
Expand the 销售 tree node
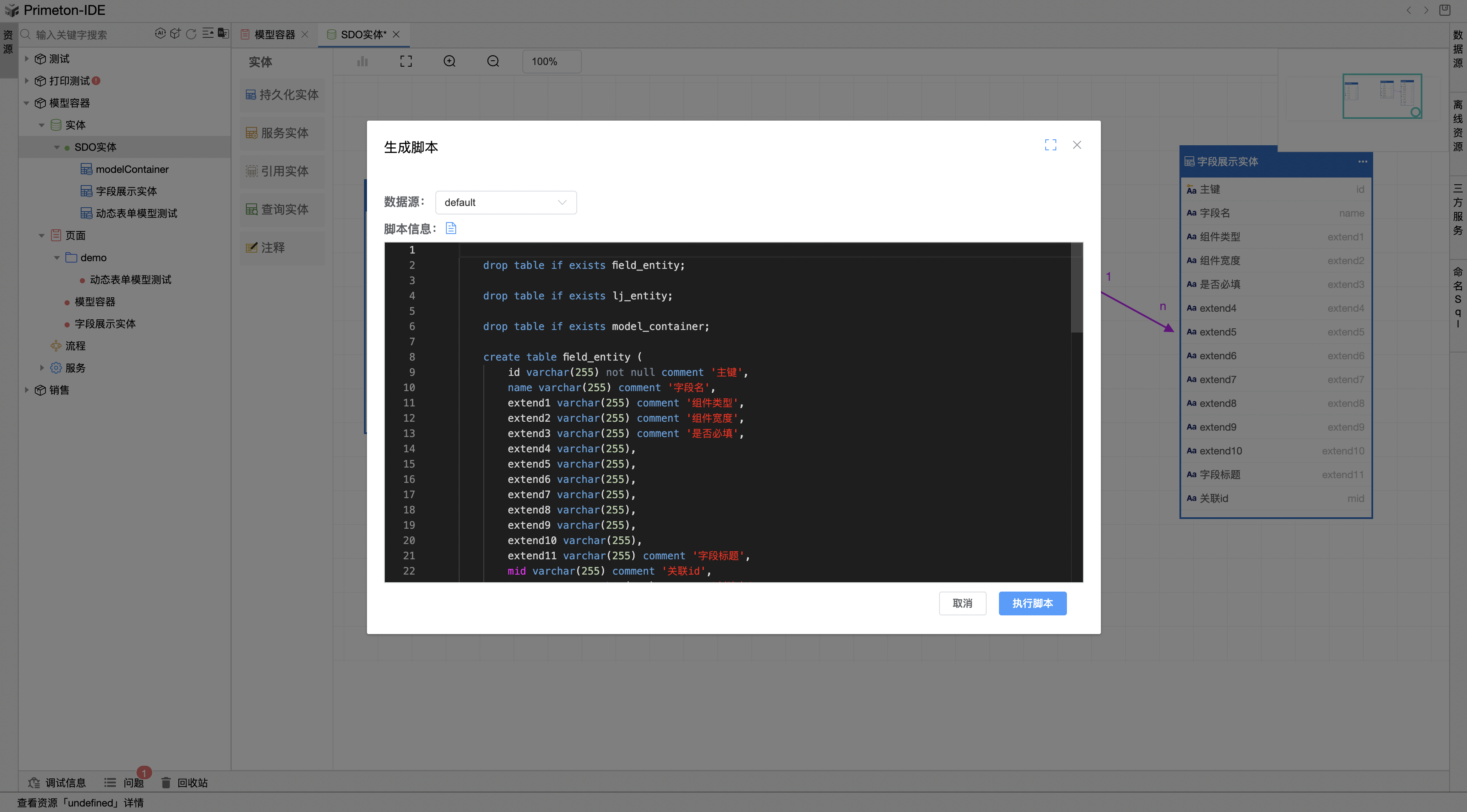26,390
